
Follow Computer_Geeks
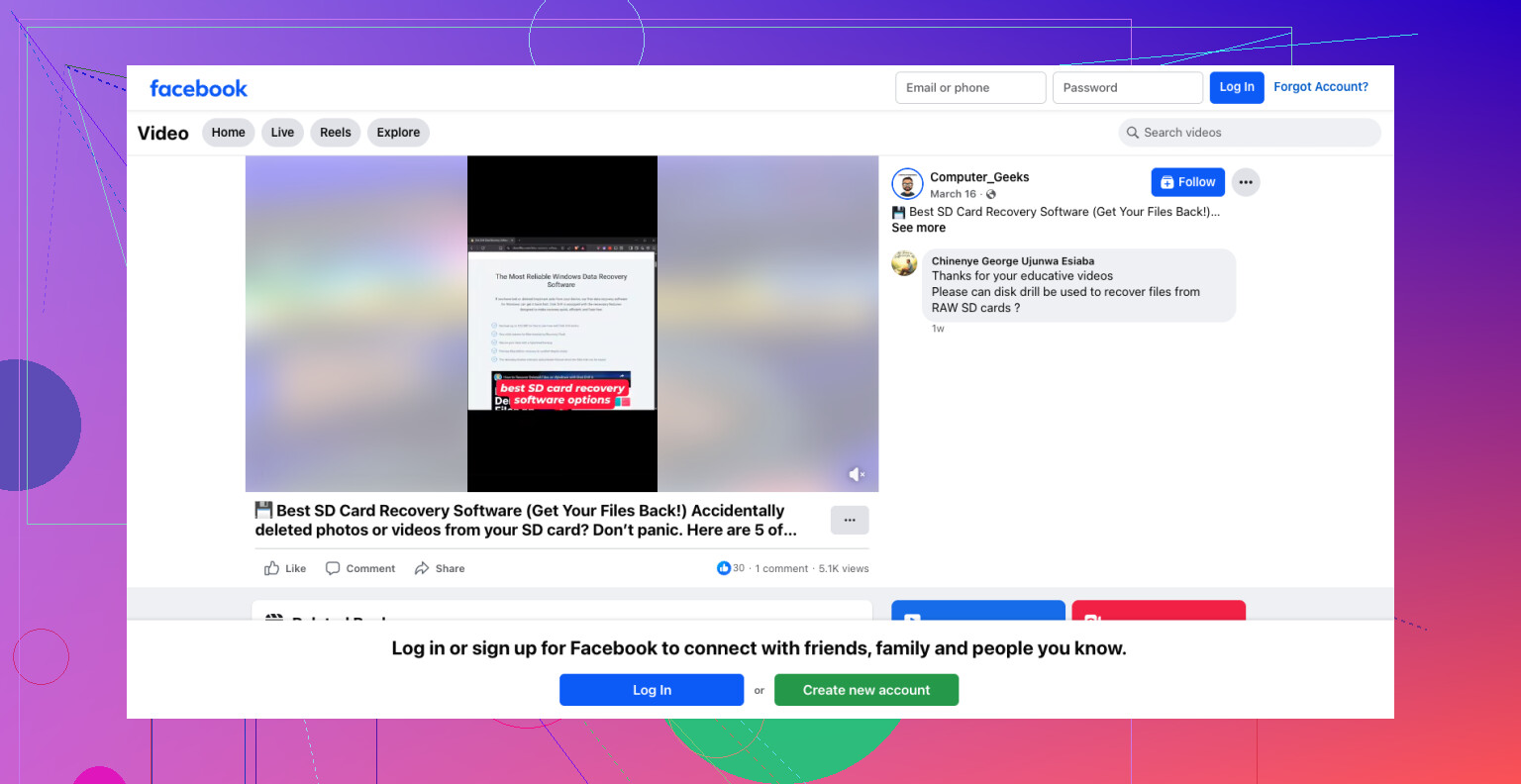click(x=1188, y=182)
